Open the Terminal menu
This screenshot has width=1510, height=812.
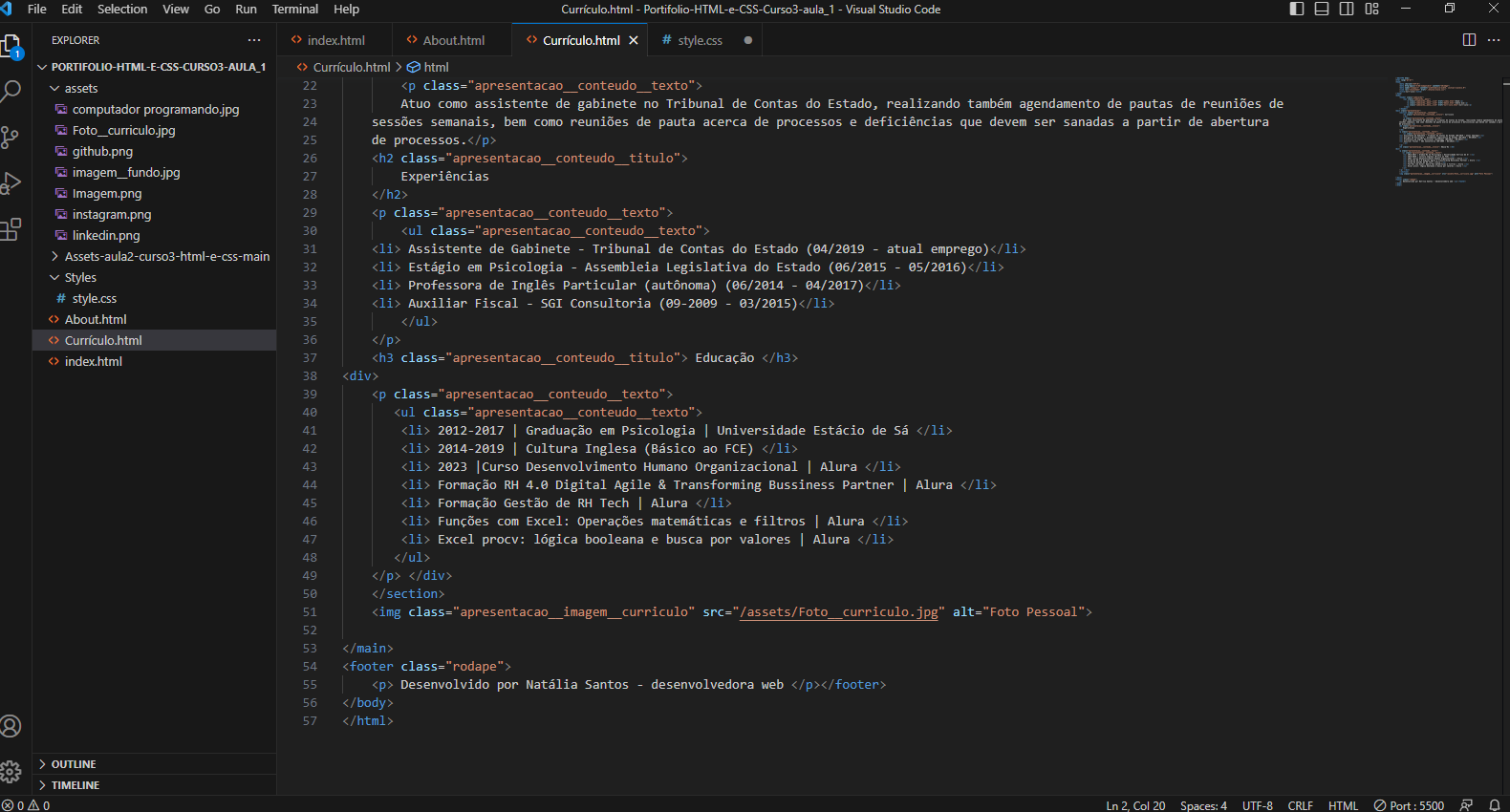point(295,9)
